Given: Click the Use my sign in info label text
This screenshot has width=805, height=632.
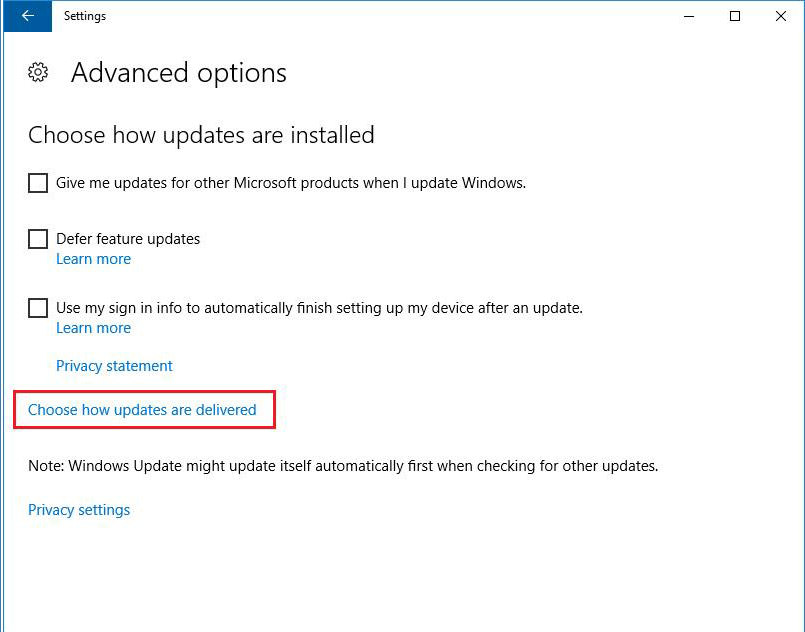Looking at the screenshot, I should [x=319, y=308].
